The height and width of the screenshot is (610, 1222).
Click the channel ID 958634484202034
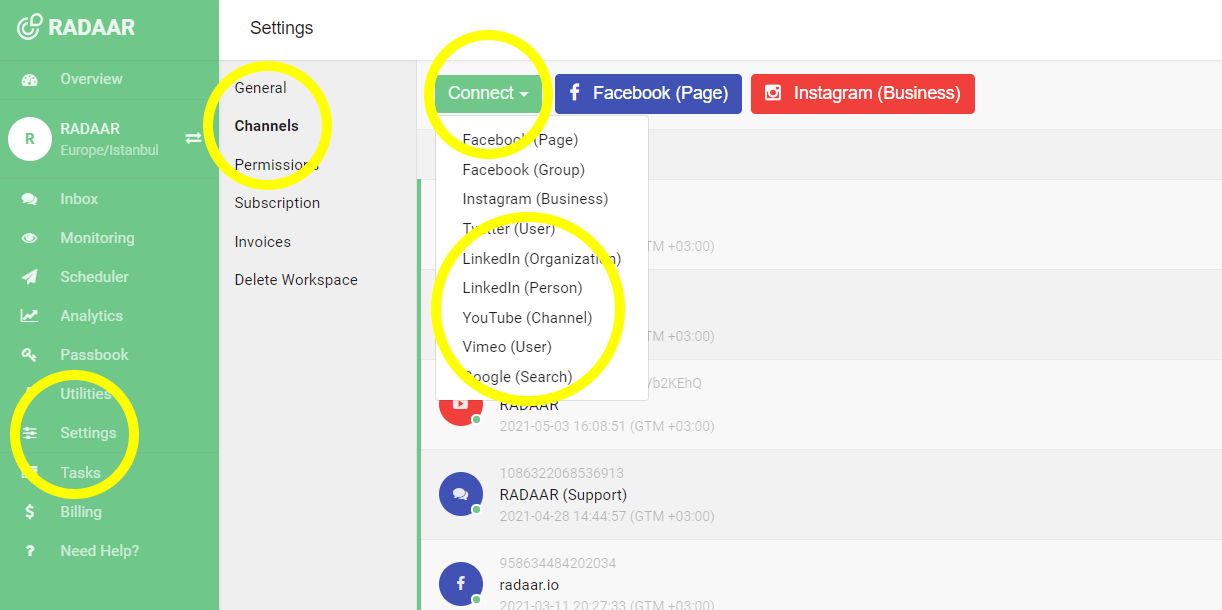click(558, 563)
